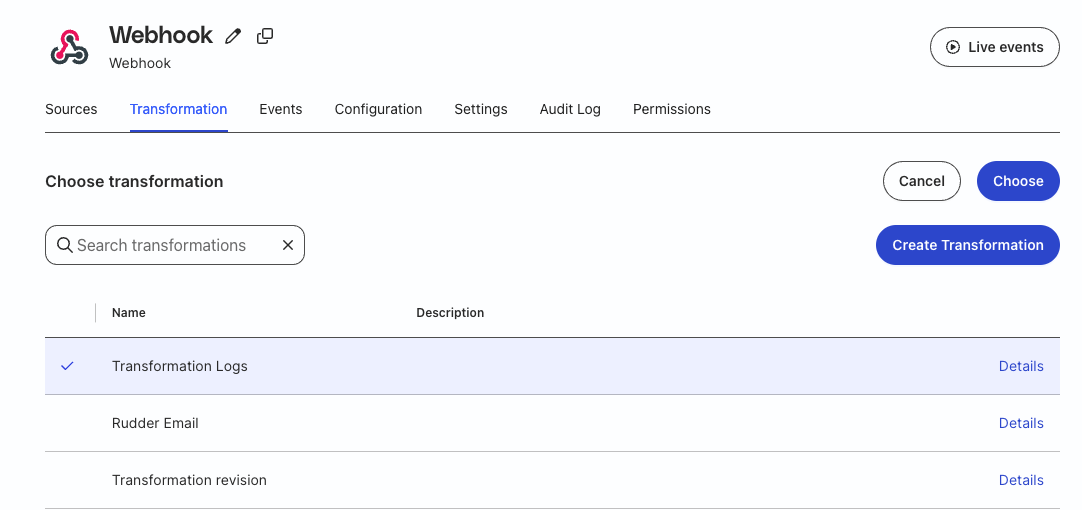1082x510 pixels.
Task: Clear search with the X icon
Action: (288, 245)
